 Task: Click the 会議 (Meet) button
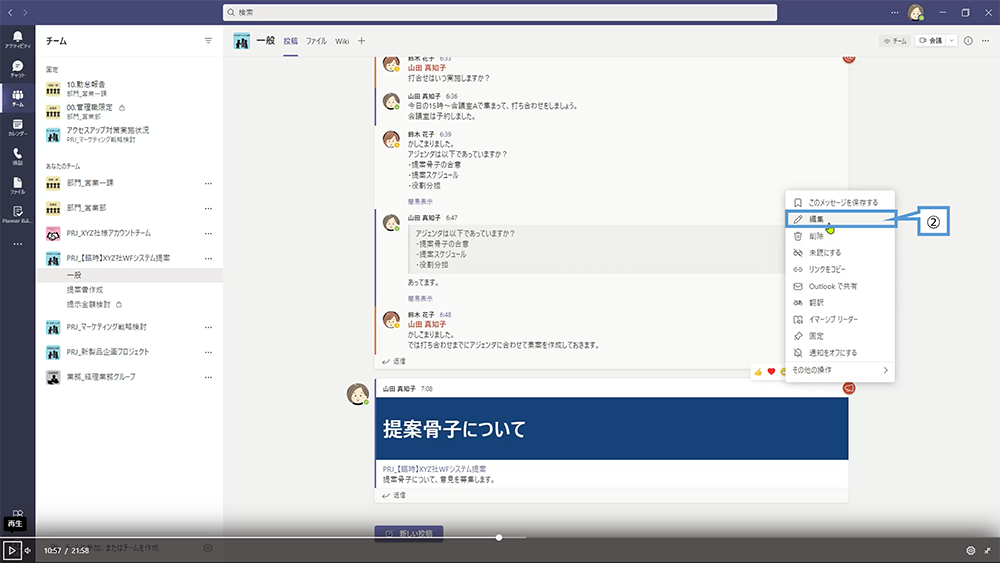coord(930,41)
